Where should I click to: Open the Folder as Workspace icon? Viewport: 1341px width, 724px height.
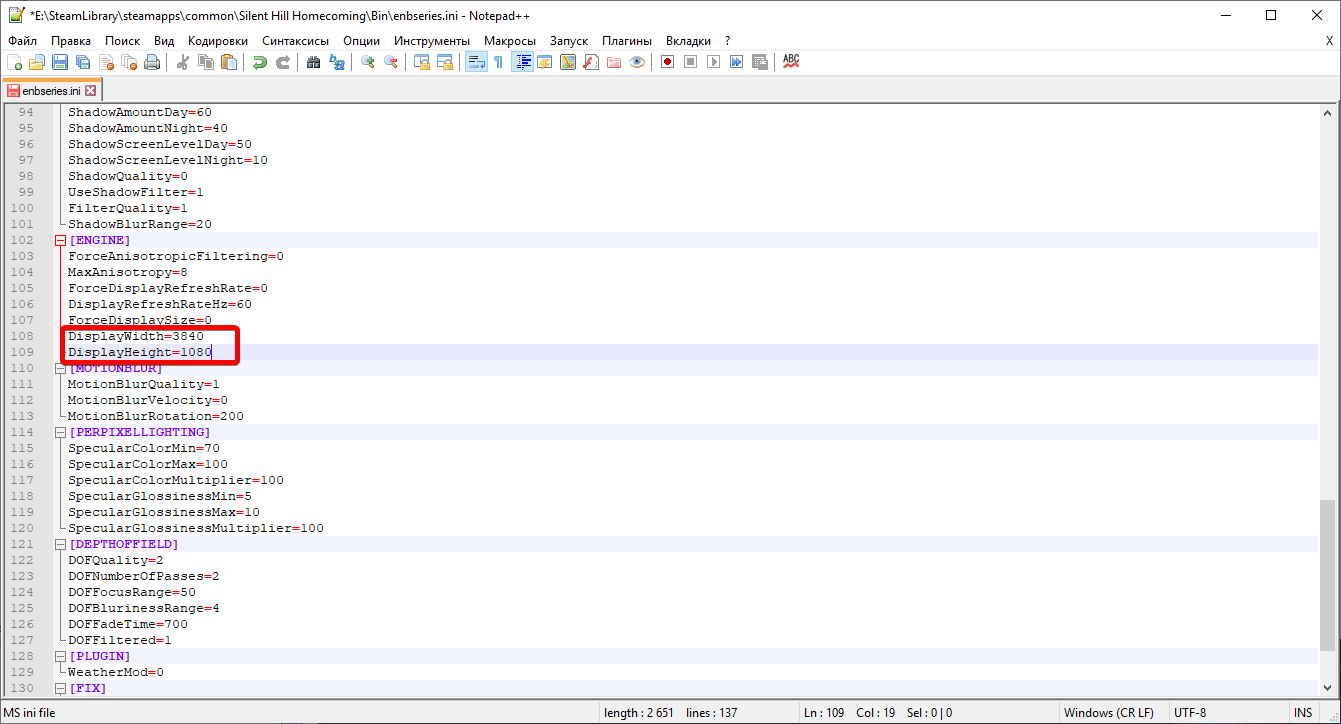(x=614, y=62)
